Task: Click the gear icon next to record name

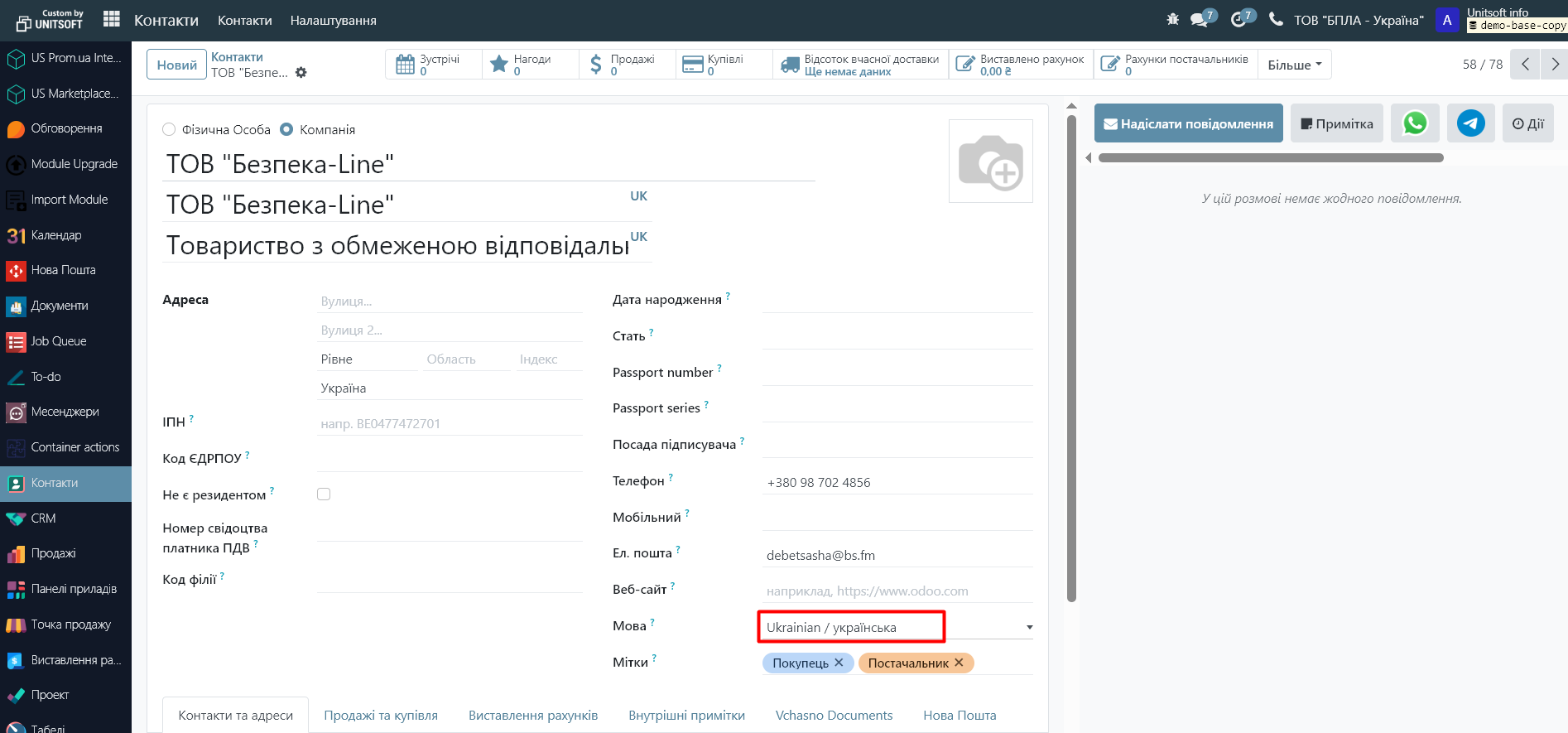Action: pyautogui.click(x=301, y=73)
